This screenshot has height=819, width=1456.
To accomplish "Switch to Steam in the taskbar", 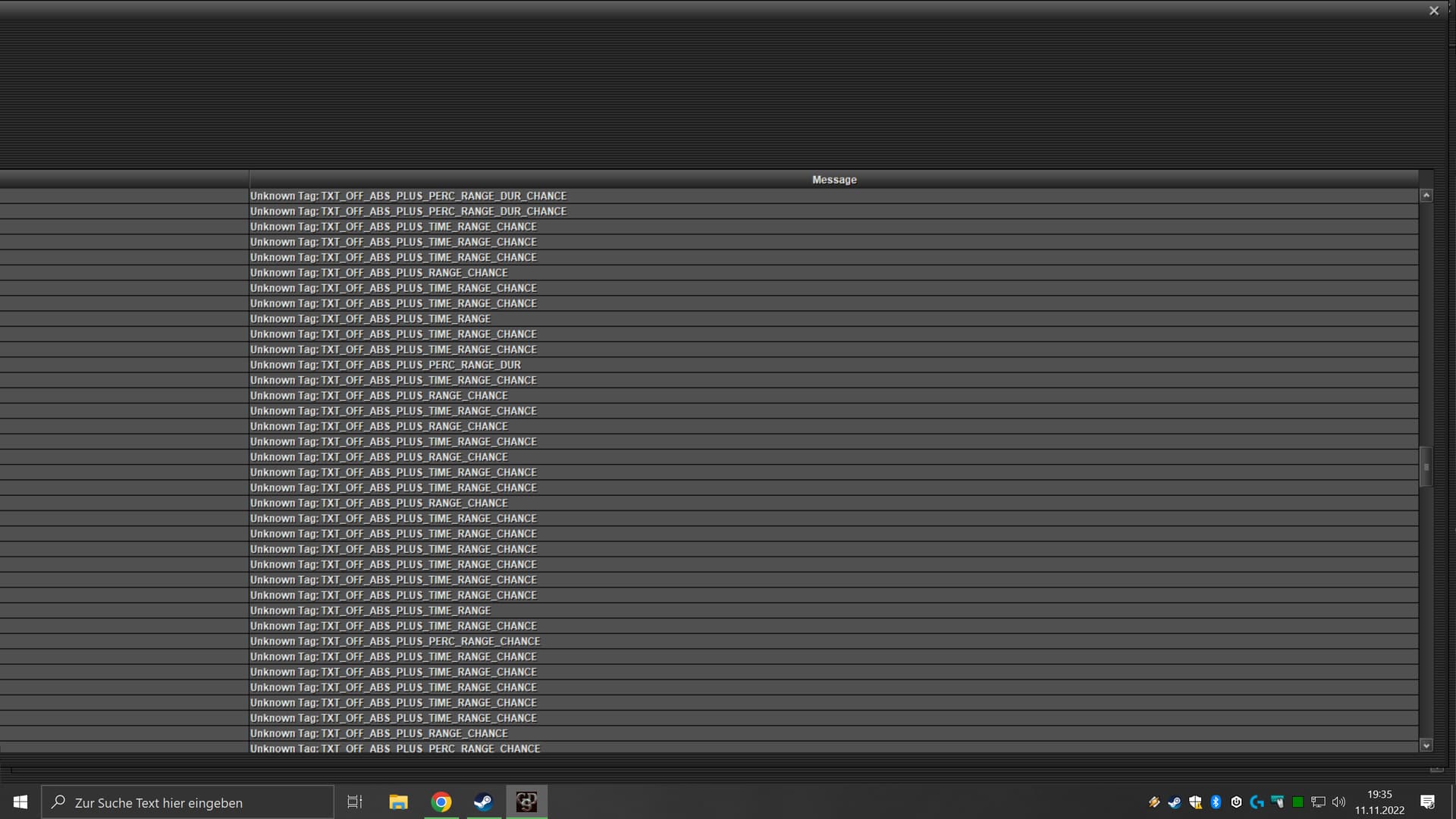I will (x=484, y=802).
